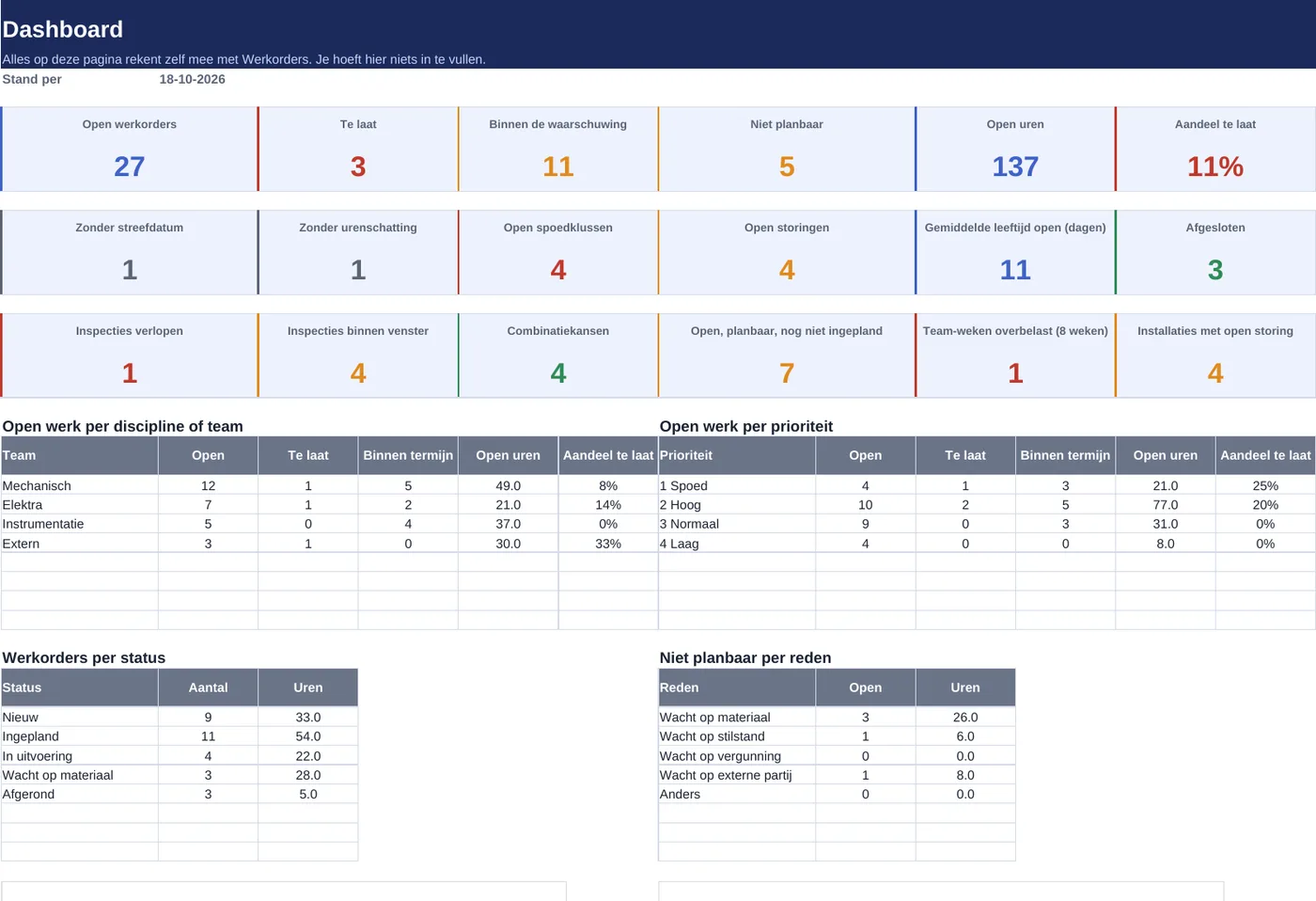
Task: Click the Dashboard title
Action: tap(63, 29)
